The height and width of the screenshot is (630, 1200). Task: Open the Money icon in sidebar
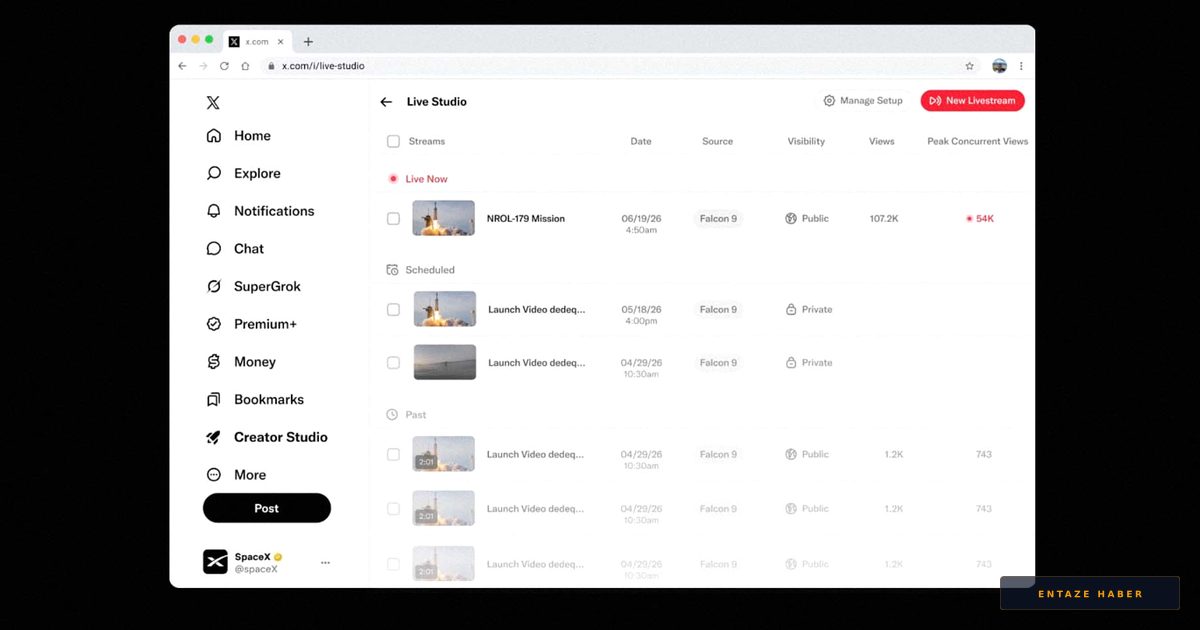pyautogui.click(x=213, y=362)
